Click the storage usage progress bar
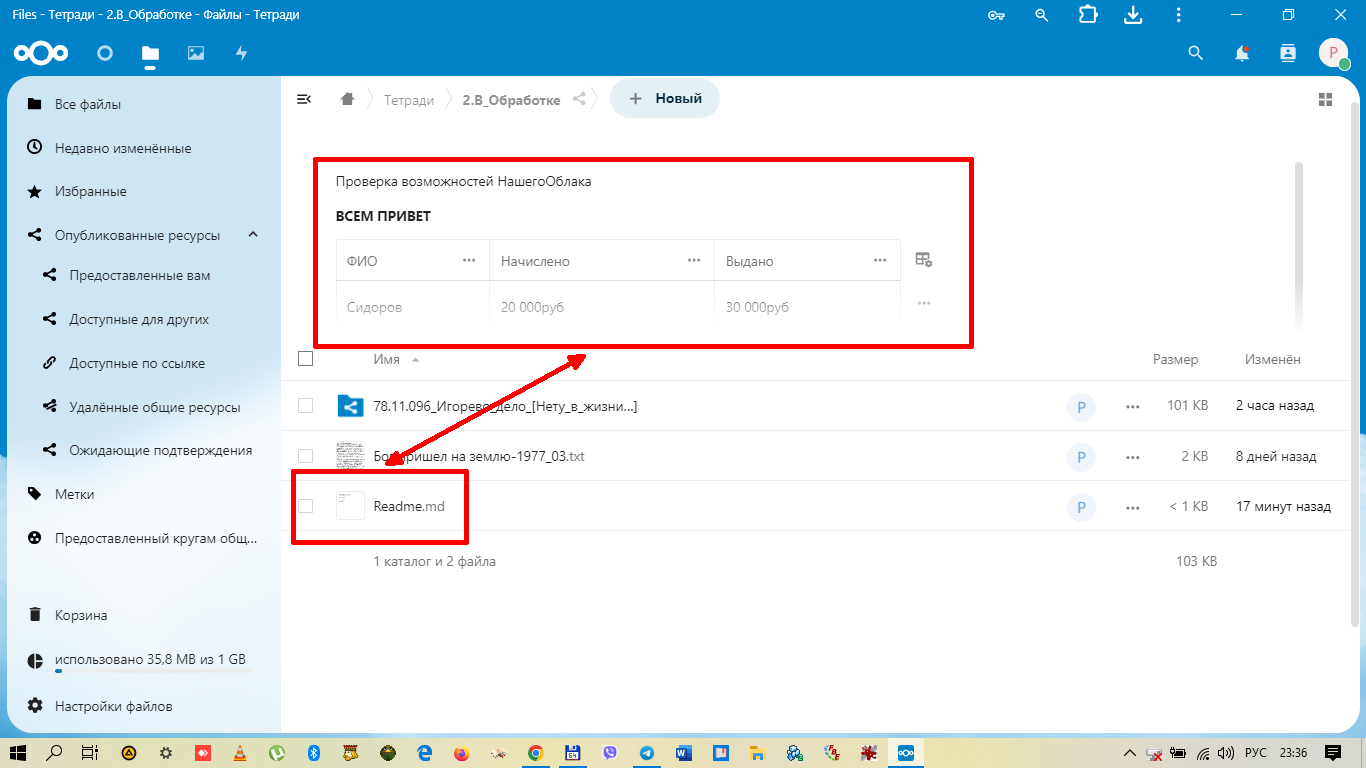 (150, 672)
